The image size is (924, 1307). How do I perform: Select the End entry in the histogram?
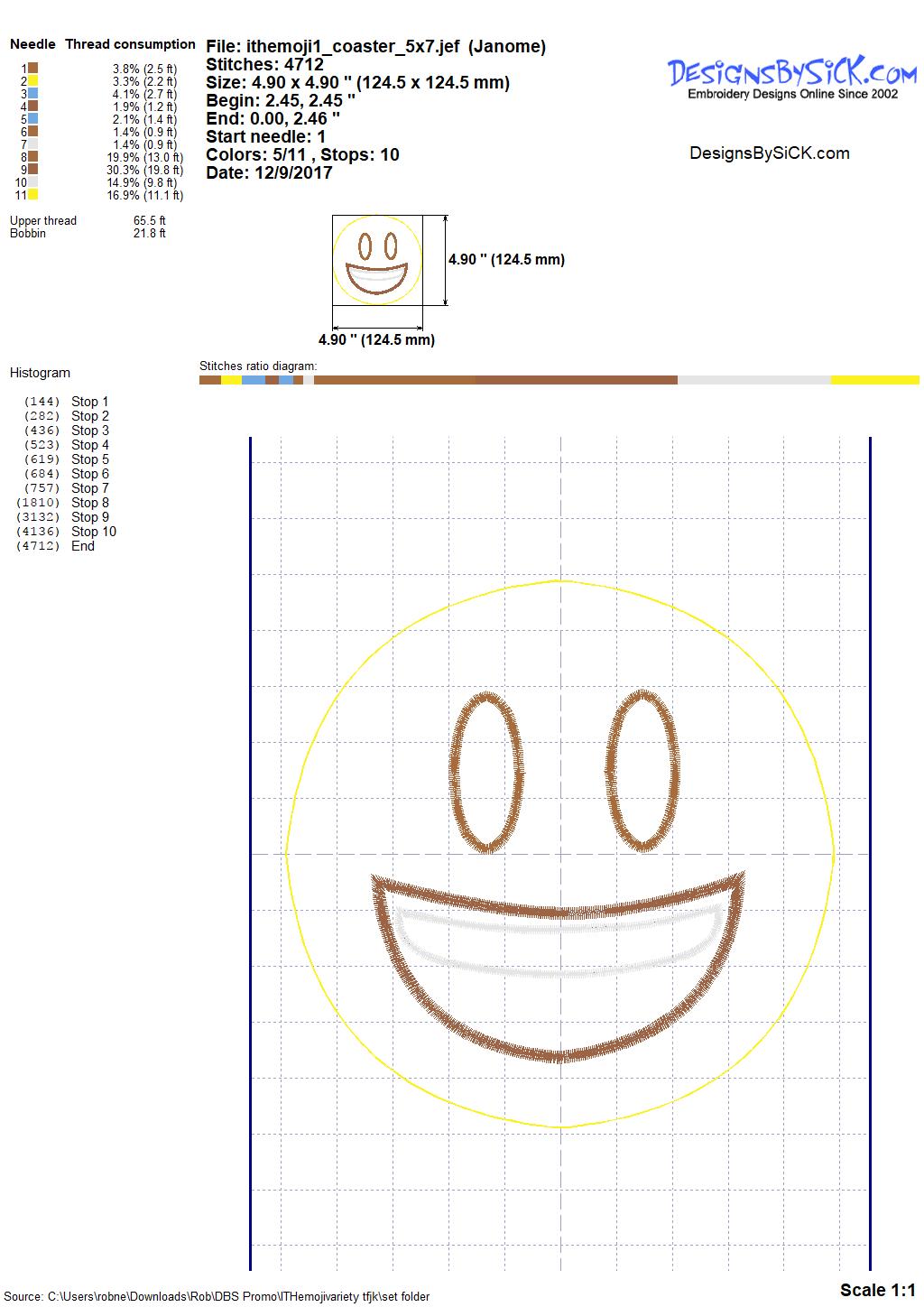click(x=82, y=546)
